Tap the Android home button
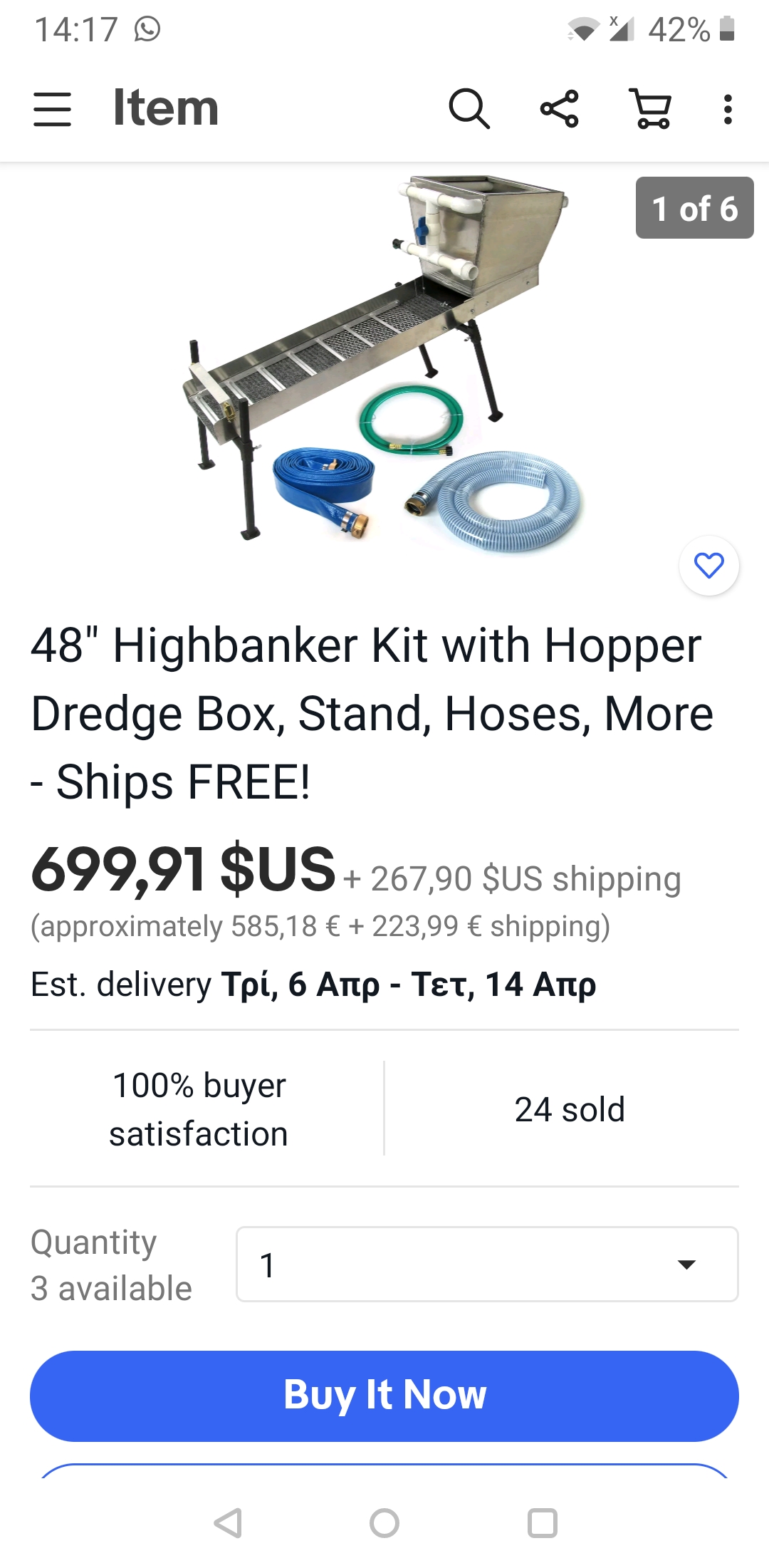This screenshot has width=769, height=1568. point(384,1523)
